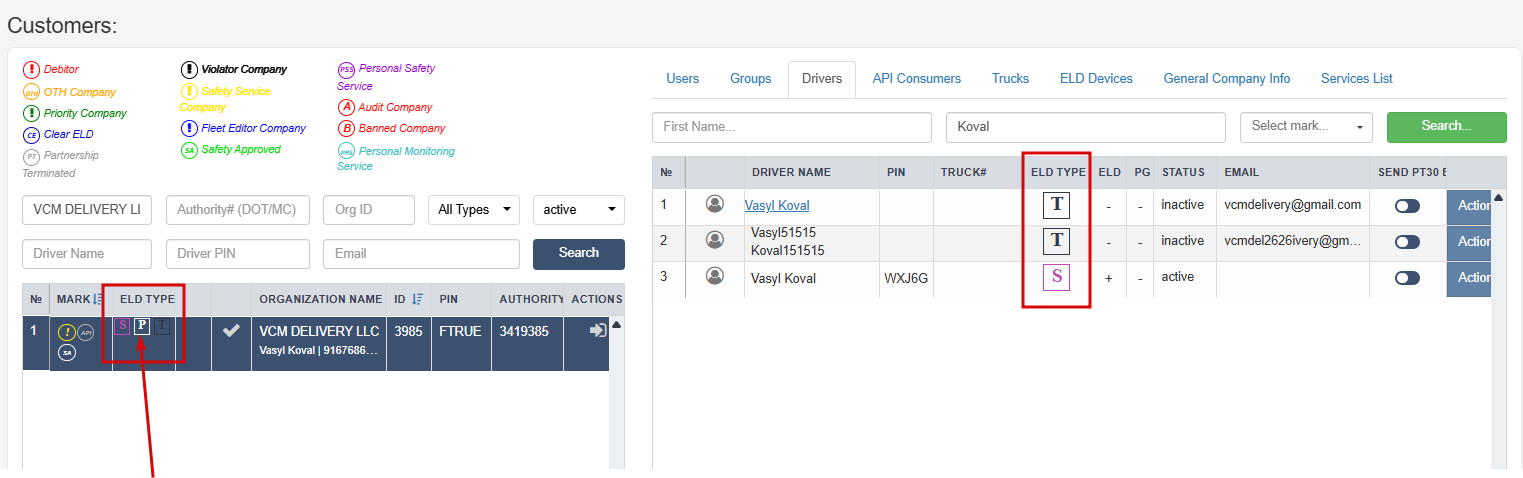Open the active status dropdown
Viewport: 1523px width, 478px height.
(x=579, y=210)
